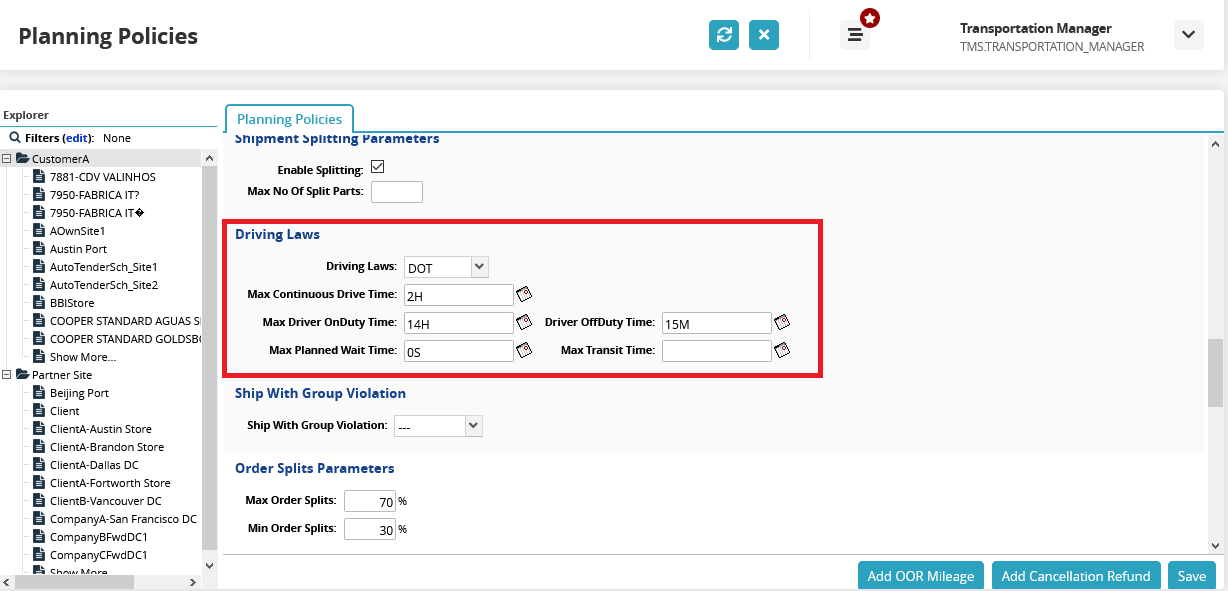Click Show More under CustomerA

pyautogui.click(x=83, y=357)
